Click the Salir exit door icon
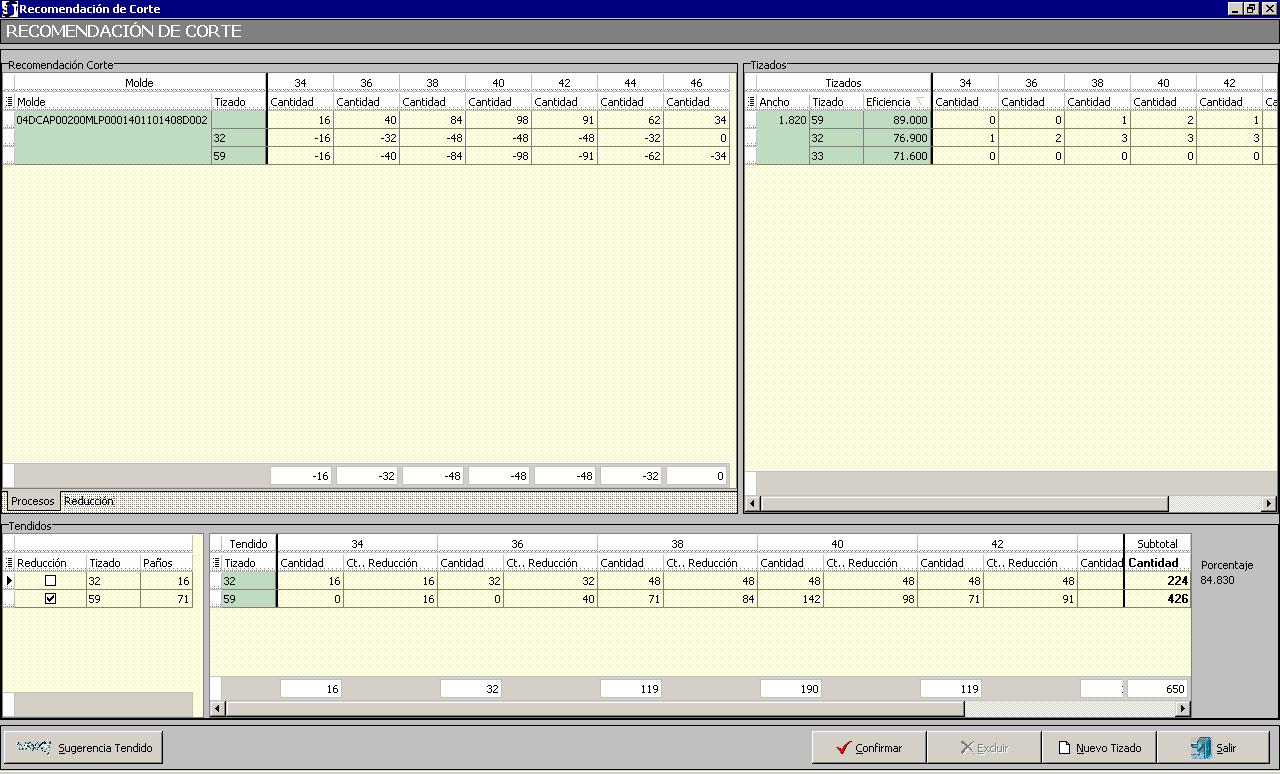Viewport: 1280px width, 774px height. 1200,748
